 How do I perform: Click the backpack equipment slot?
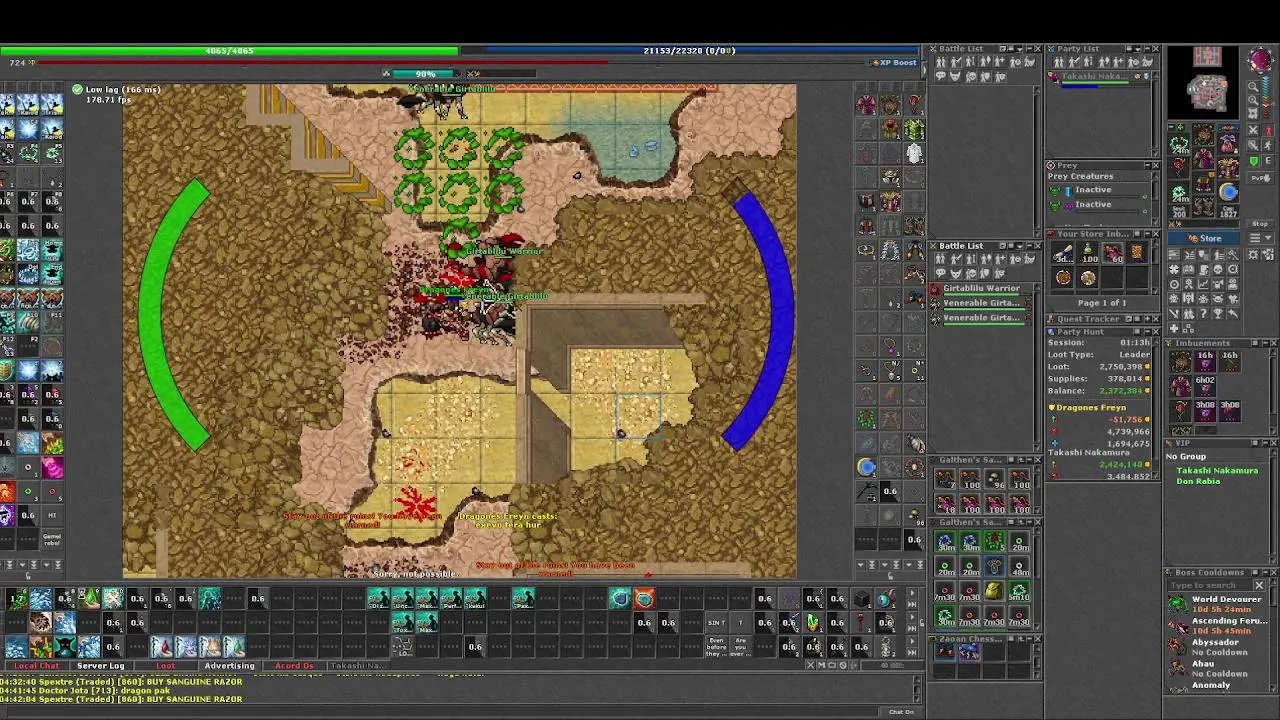1227,142
